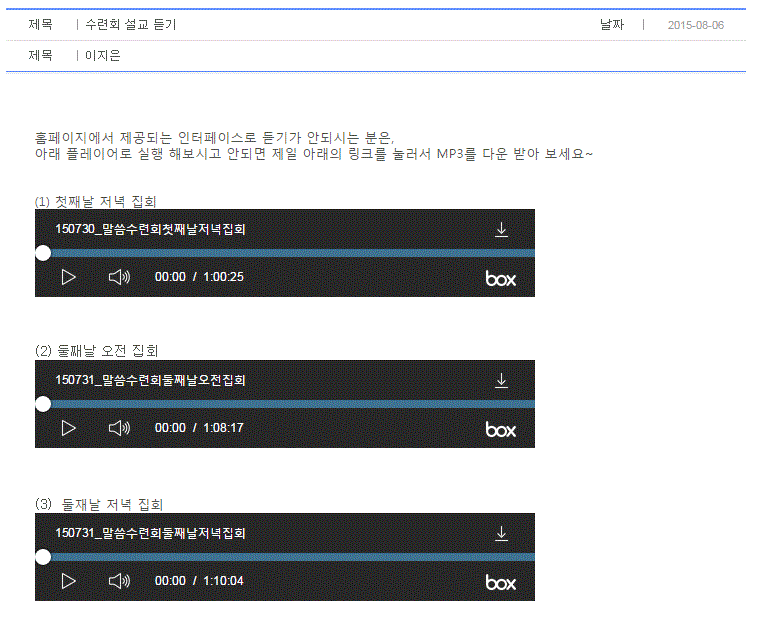Click the heading (3) 둘재날 저녁 집회
The height and width of the screenshot is (626, 761).
click(99, 505)
